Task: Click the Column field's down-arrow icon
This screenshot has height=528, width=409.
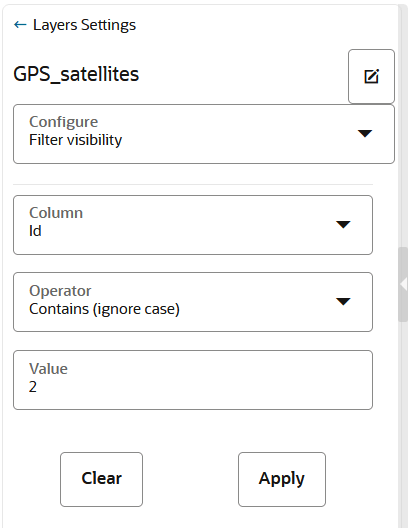Action: pos(343,225)
